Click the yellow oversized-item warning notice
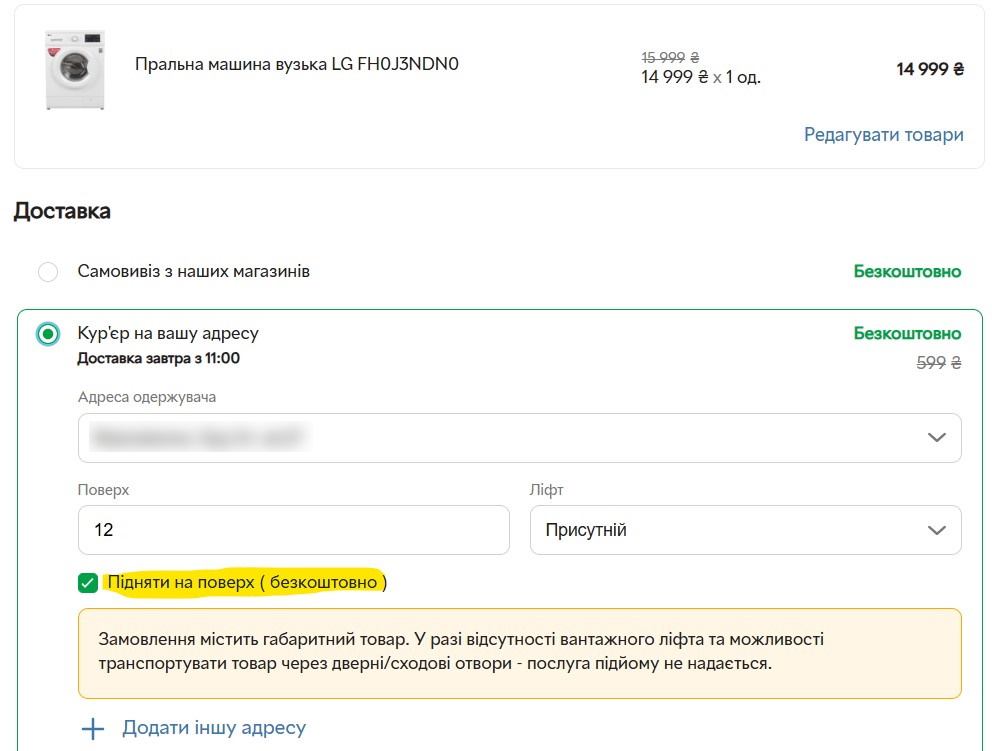The image size is (992, 751). (x=520, y=651)
